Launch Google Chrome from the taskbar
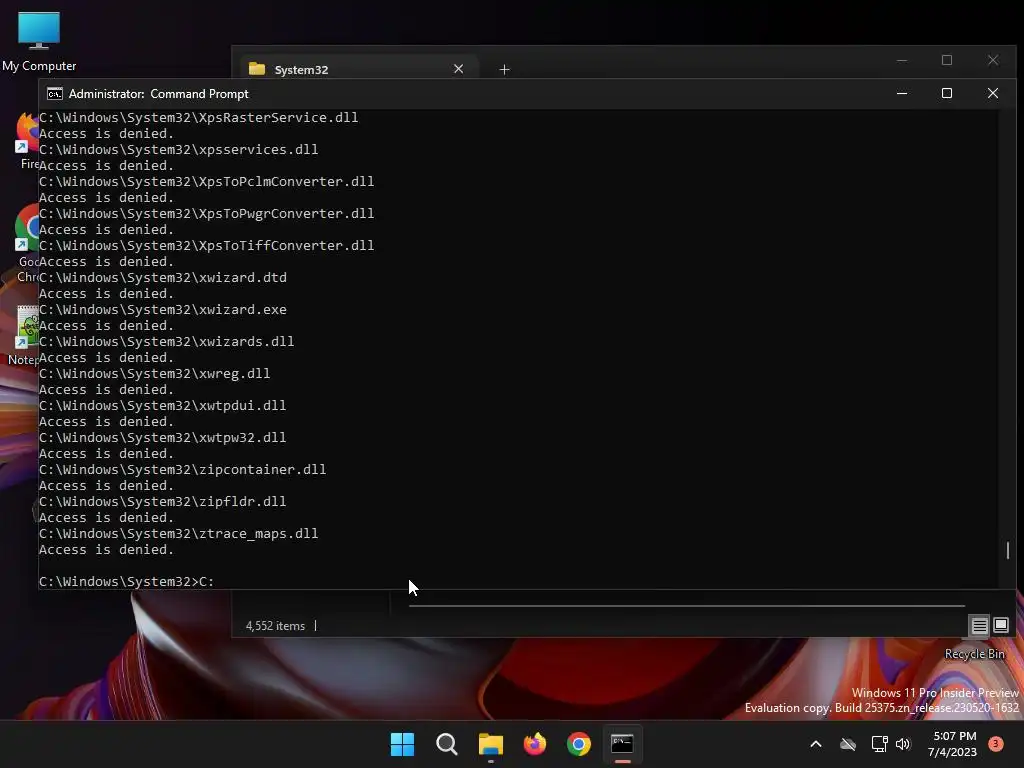This screenshot has width=1024, height=768. pyautogui.click(x=579, y=744)
